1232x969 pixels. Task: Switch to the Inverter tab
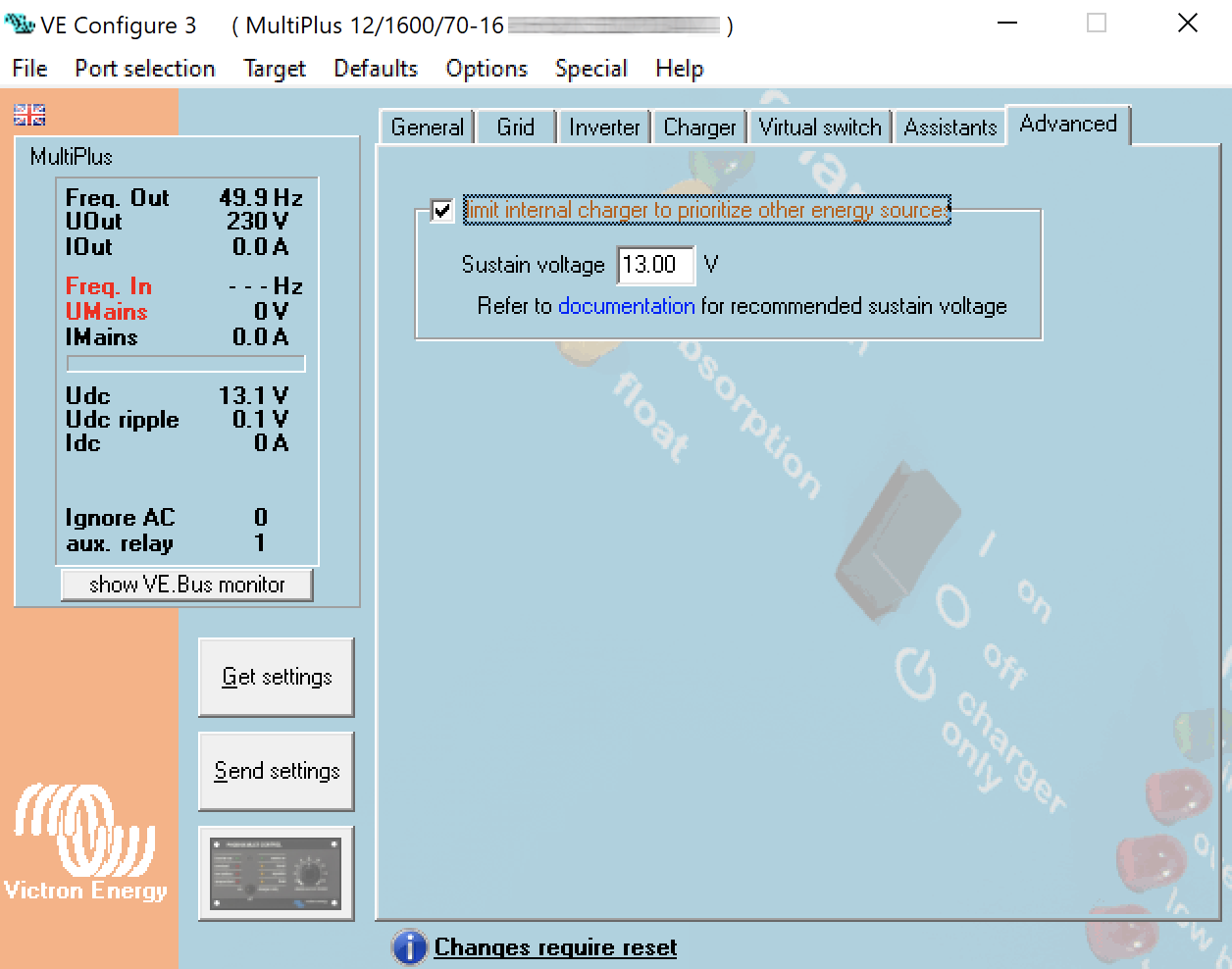point(603,127)
